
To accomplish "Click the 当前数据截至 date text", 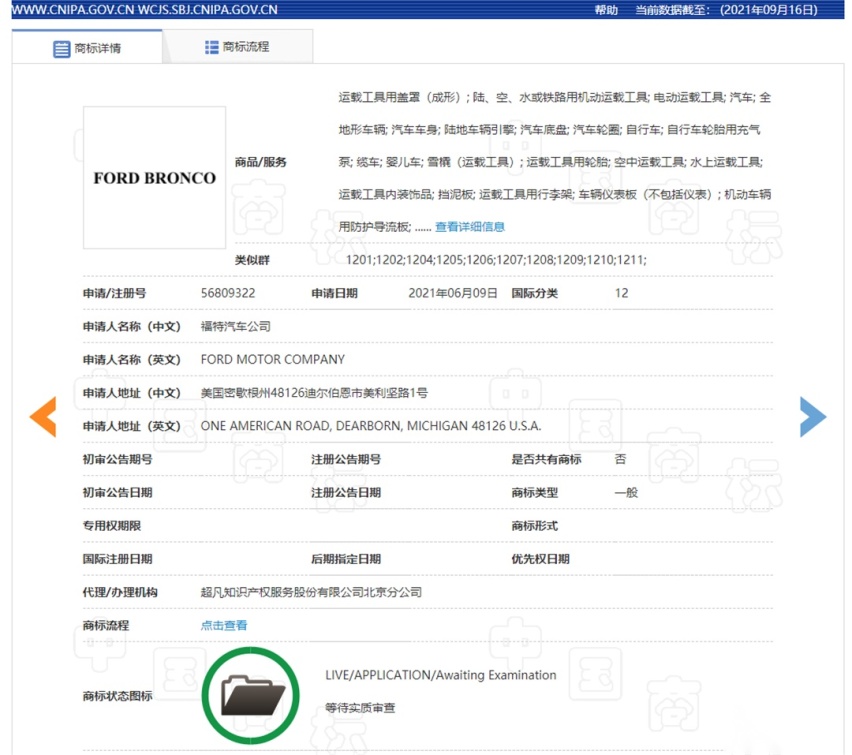I will (726, 10).
